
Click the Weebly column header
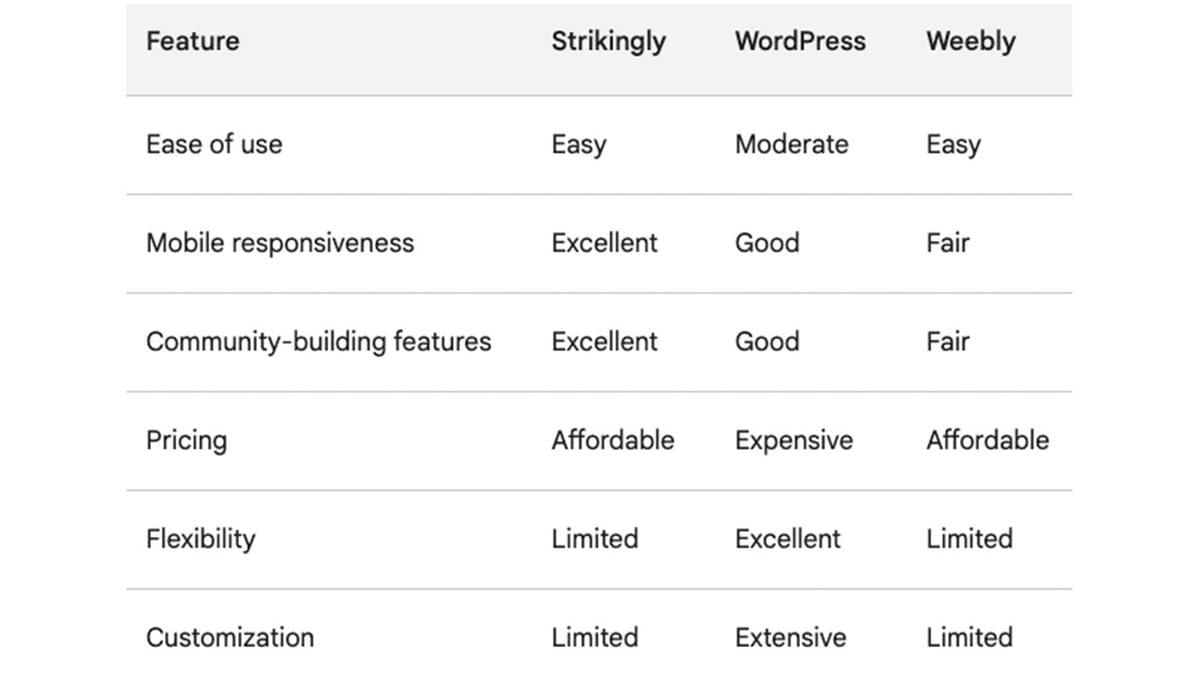[970, 42]
